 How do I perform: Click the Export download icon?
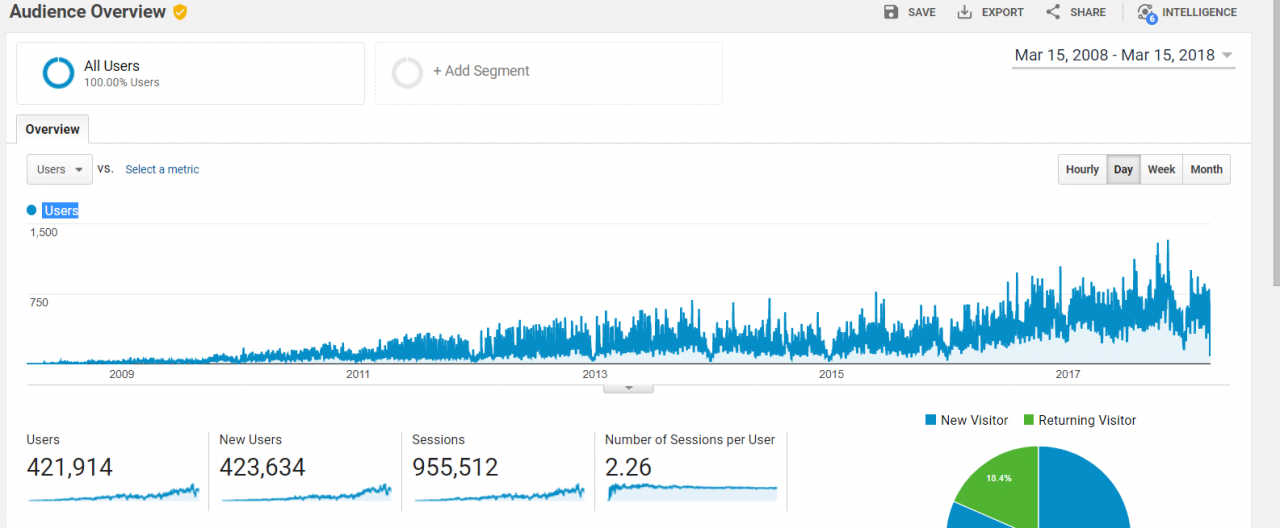[965, 12]
